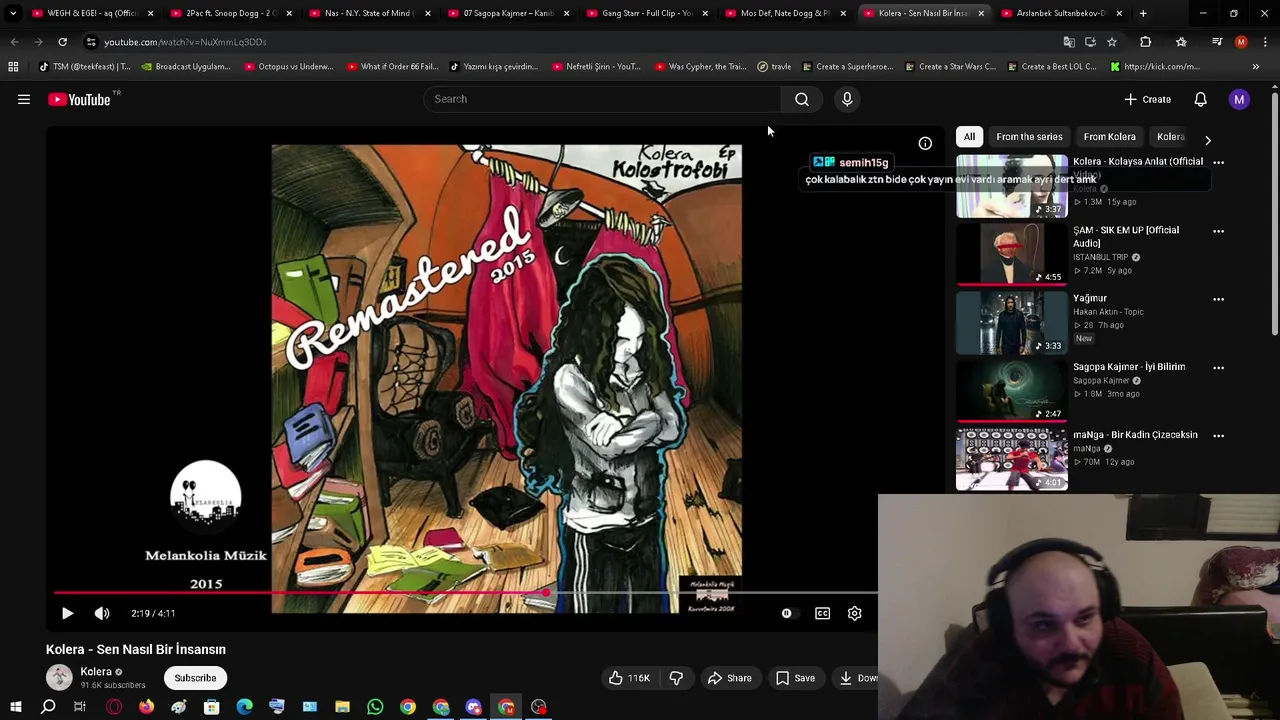
Task: Show video info card icon
Action: tap(925, 144)
